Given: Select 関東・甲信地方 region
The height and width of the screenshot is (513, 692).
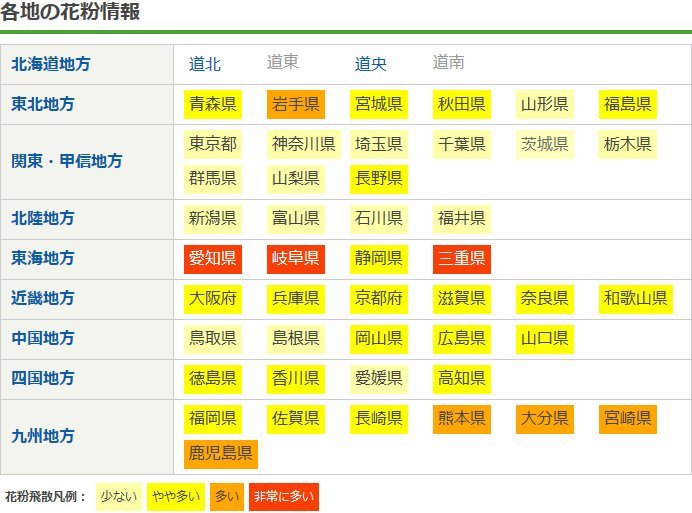Looking at the screenshot, I should coord(67,160).
